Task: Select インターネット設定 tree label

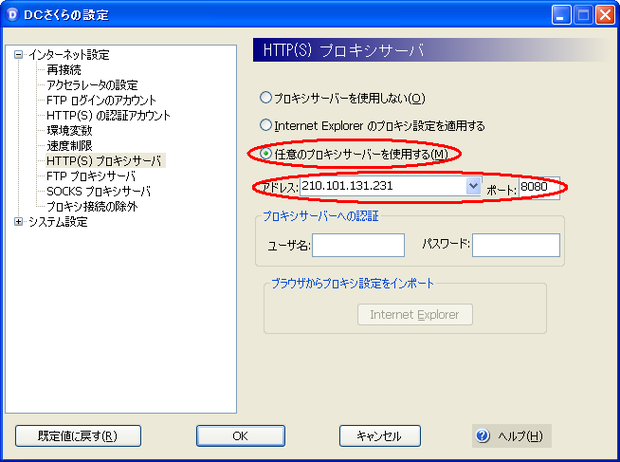Action: tap(69, 55)
